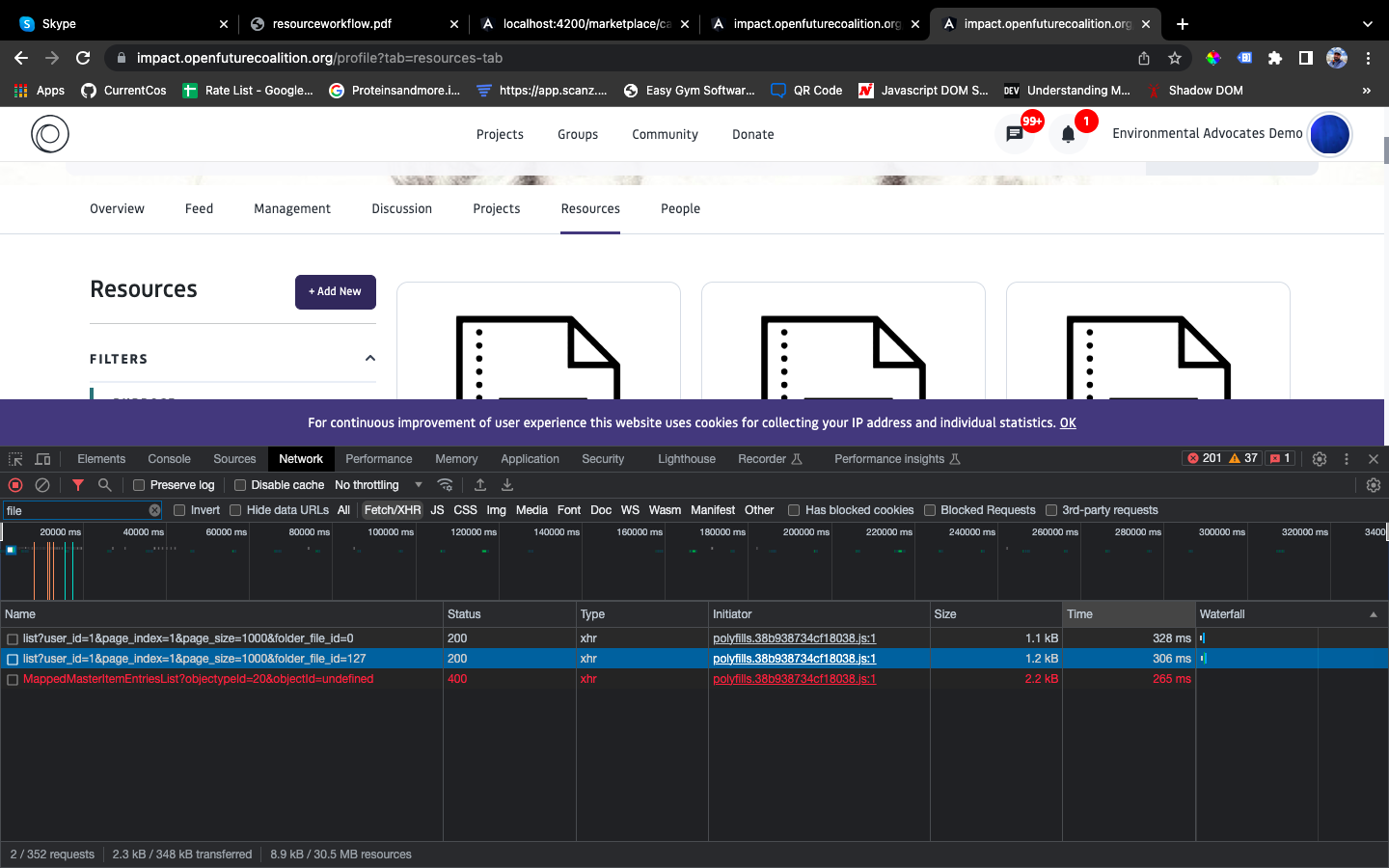Open DevTools settings gear icon

(x=1320, y=459)
